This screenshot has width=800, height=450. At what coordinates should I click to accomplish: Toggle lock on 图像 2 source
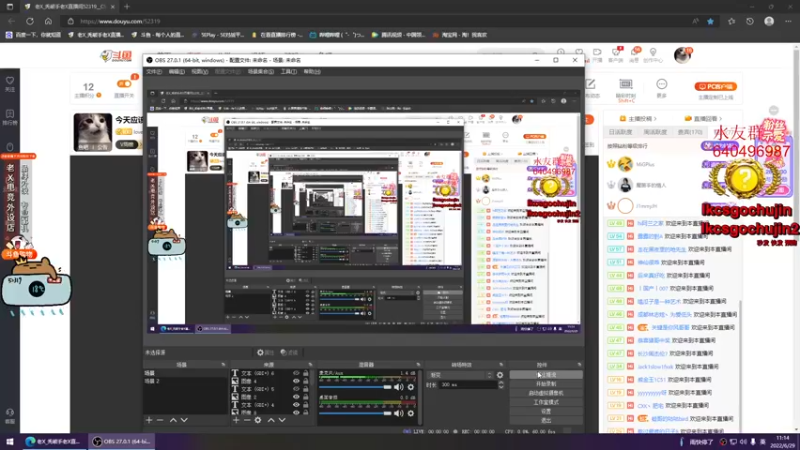tap(306, 397)
